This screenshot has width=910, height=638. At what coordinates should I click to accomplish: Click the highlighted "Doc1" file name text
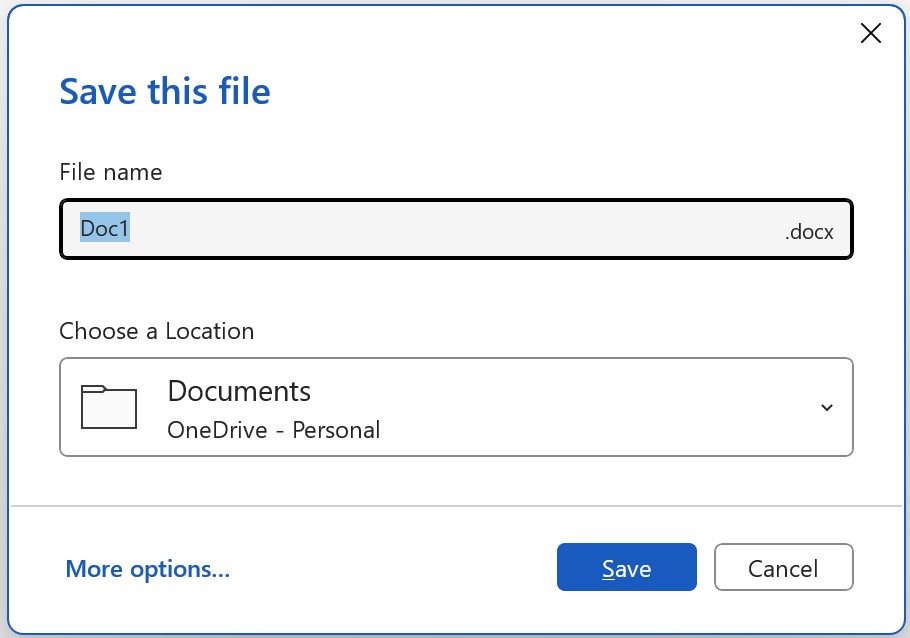105,228
